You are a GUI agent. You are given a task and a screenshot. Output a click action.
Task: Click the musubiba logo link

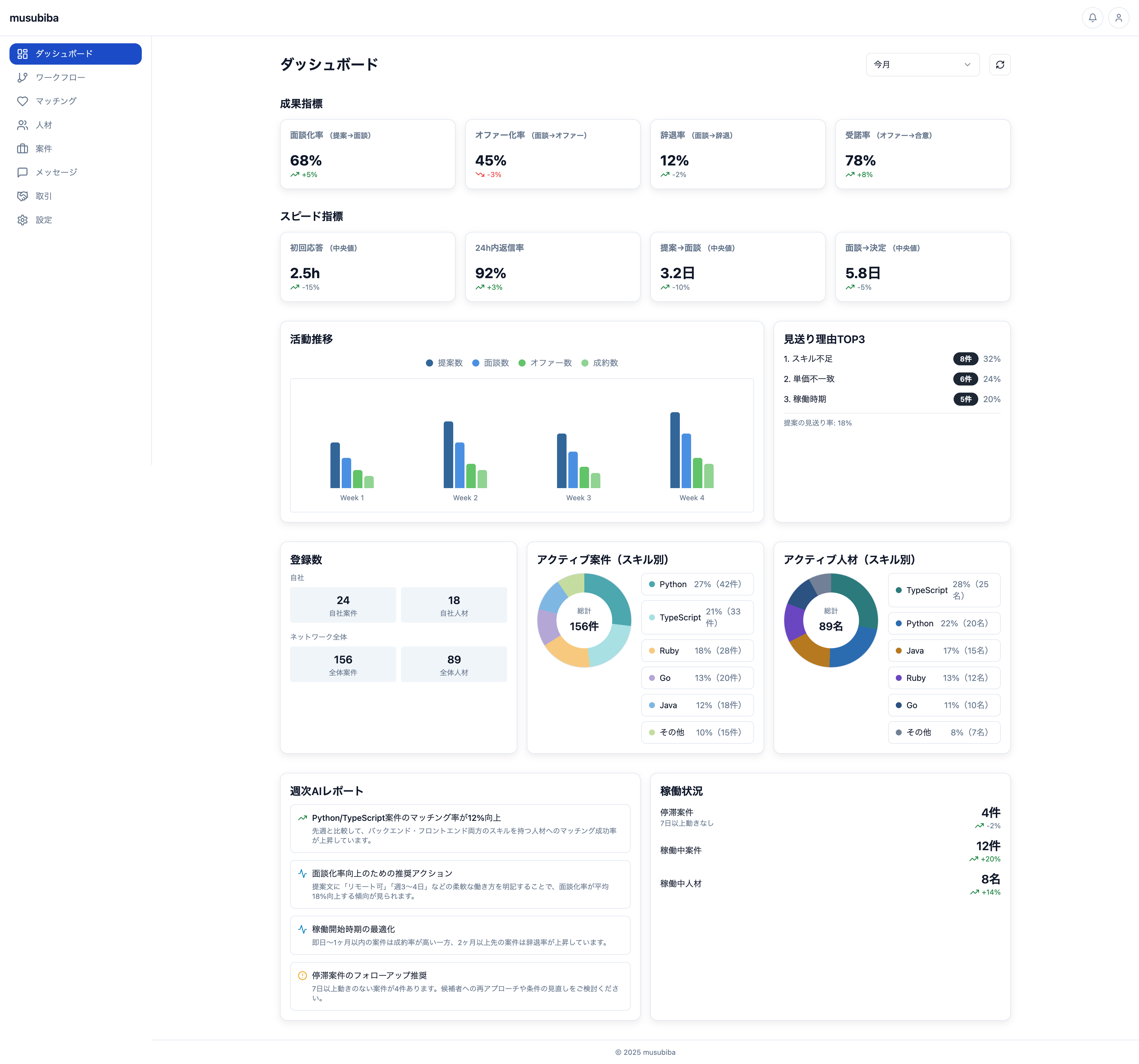pyautogui.click(x=34, y=18)
